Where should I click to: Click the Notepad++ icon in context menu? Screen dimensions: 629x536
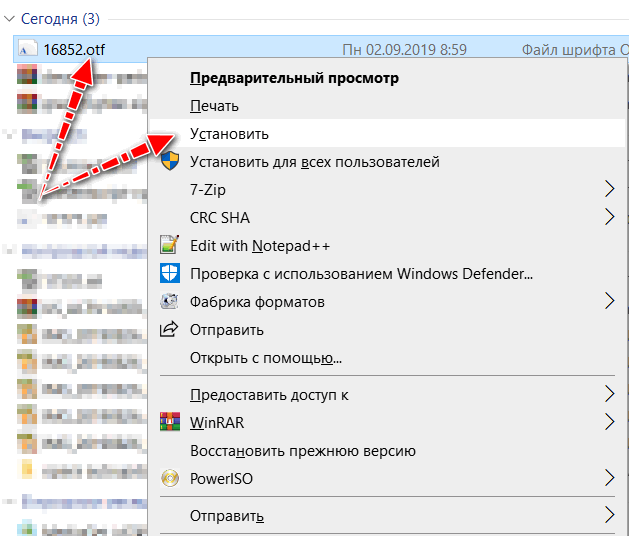pos(170,245)
